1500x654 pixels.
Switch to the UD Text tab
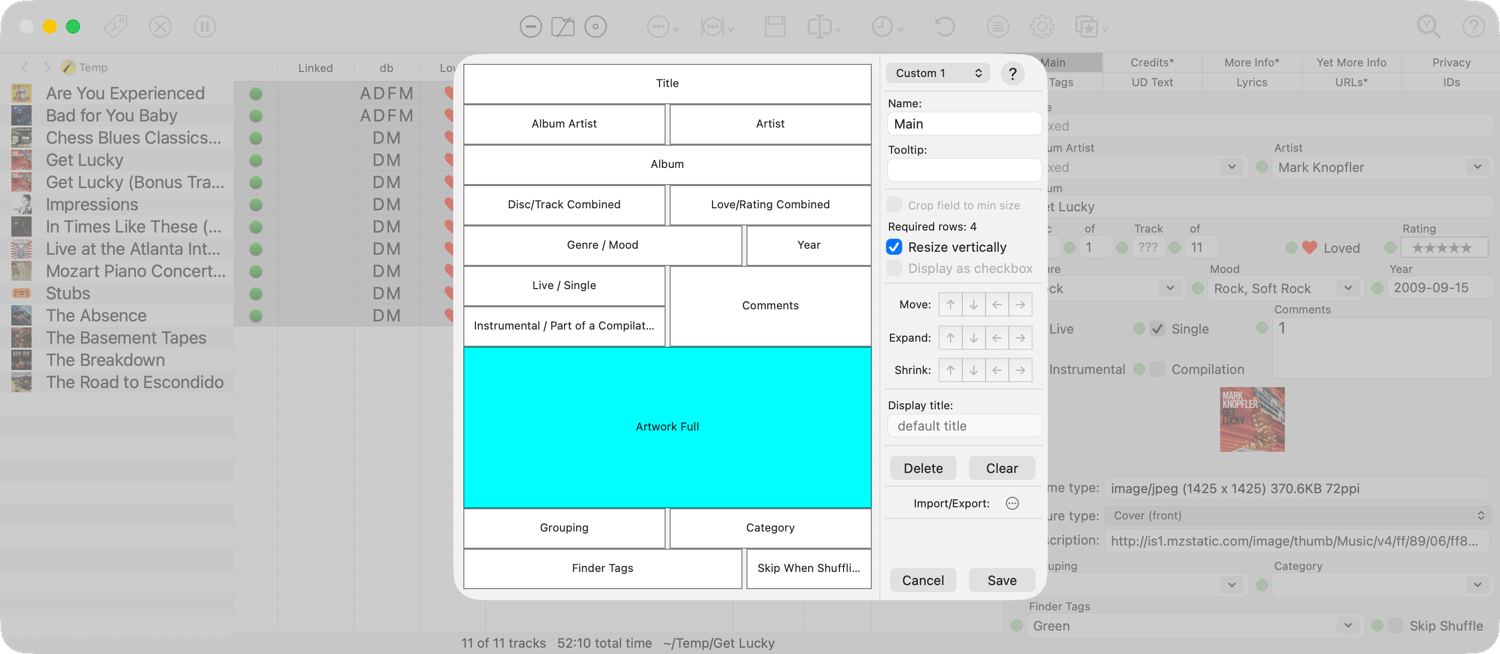click(x=1152, y=82)
